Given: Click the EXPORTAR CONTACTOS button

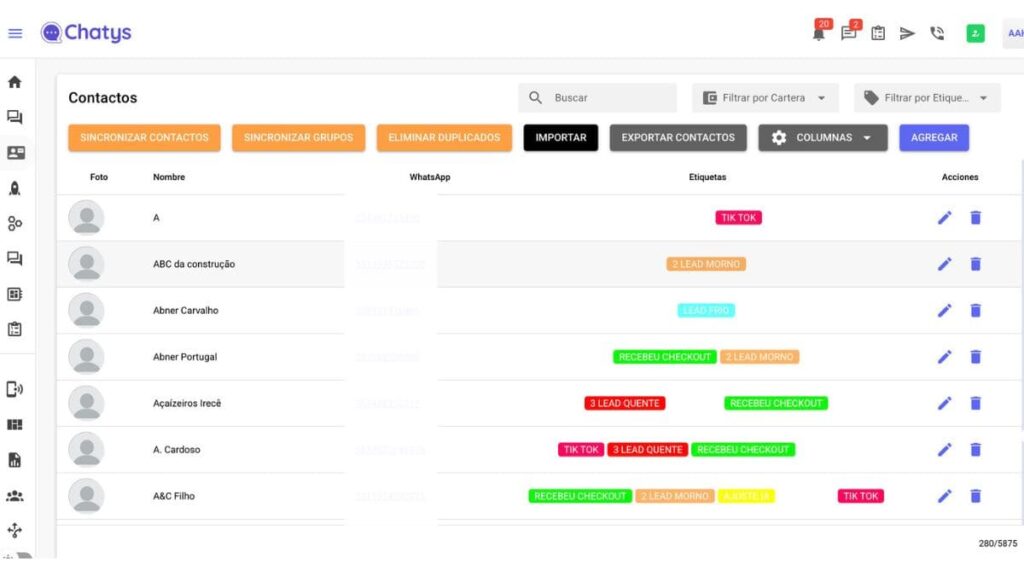Looking at the screenshot, I should click(x=678, y=138).
